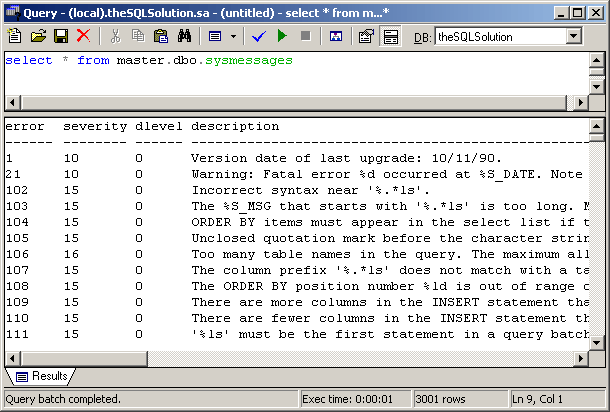Click the execute mode icon
The height and width of the screenshot is (412, 610).
[215, 37]
